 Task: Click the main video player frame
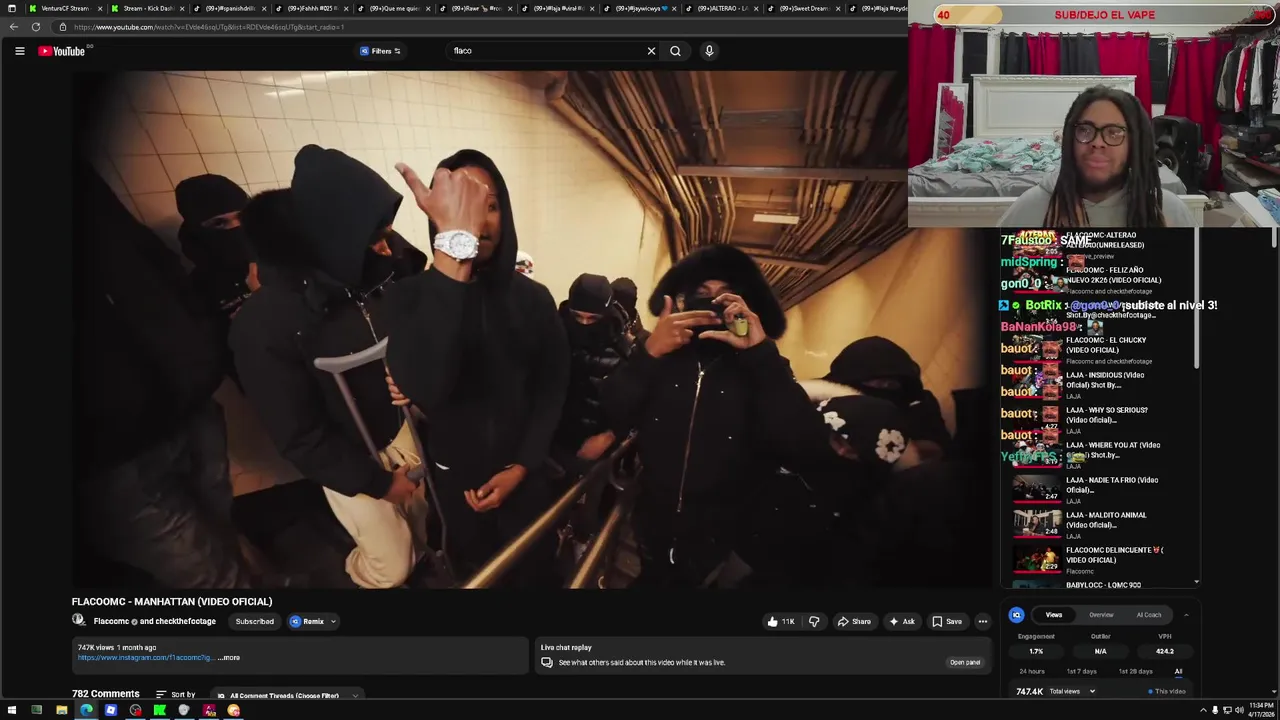[530, 329]
